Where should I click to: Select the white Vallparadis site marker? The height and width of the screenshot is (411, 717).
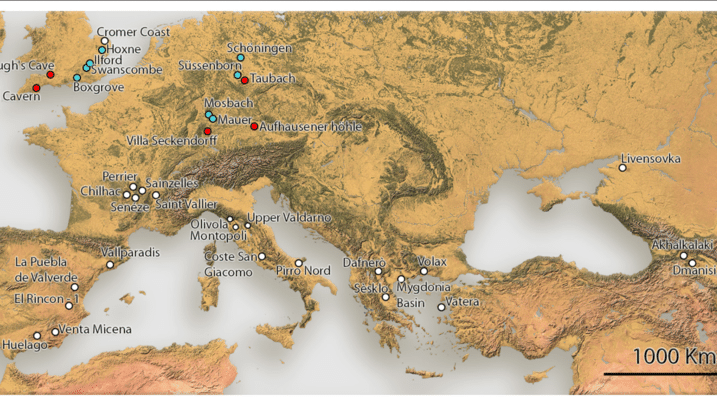pyautogui.click(x=111, y=264)
